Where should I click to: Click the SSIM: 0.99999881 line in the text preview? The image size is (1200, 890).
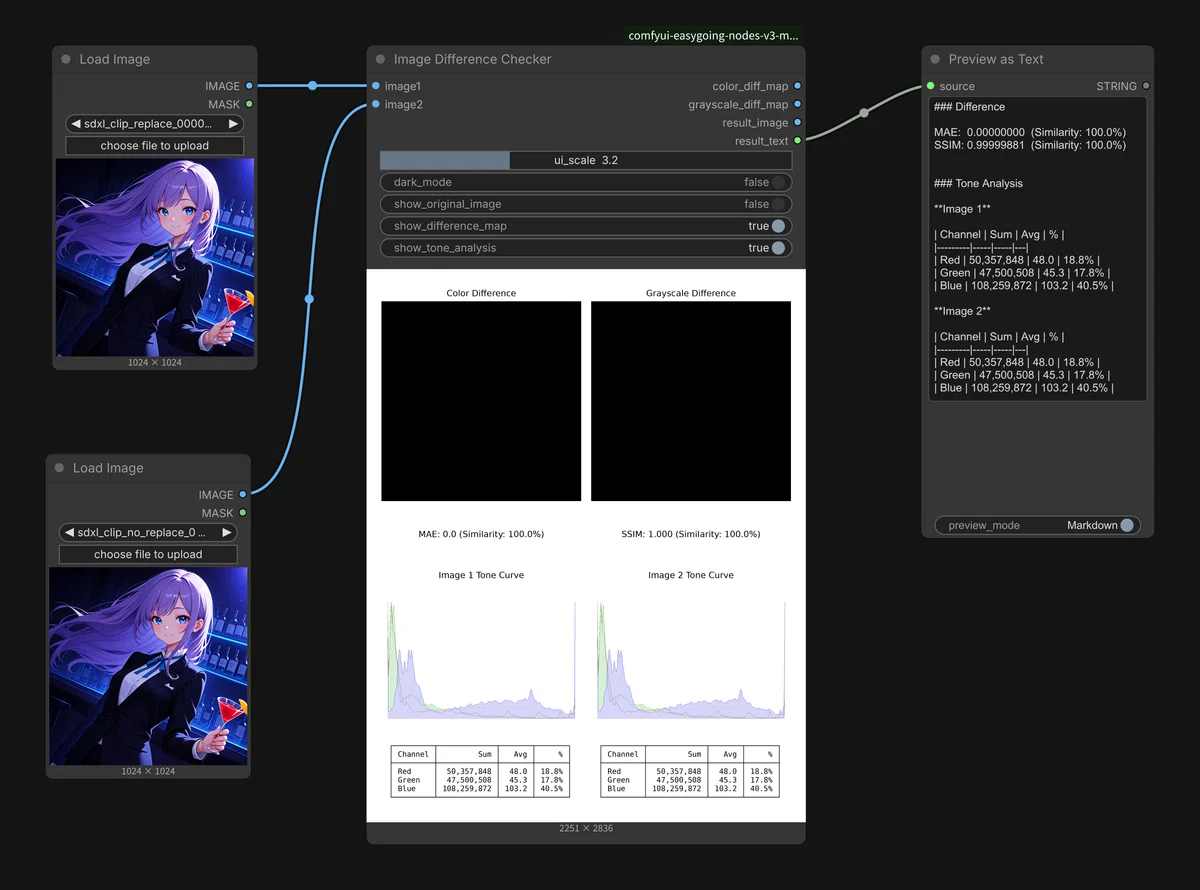[x=1030, y=145]
